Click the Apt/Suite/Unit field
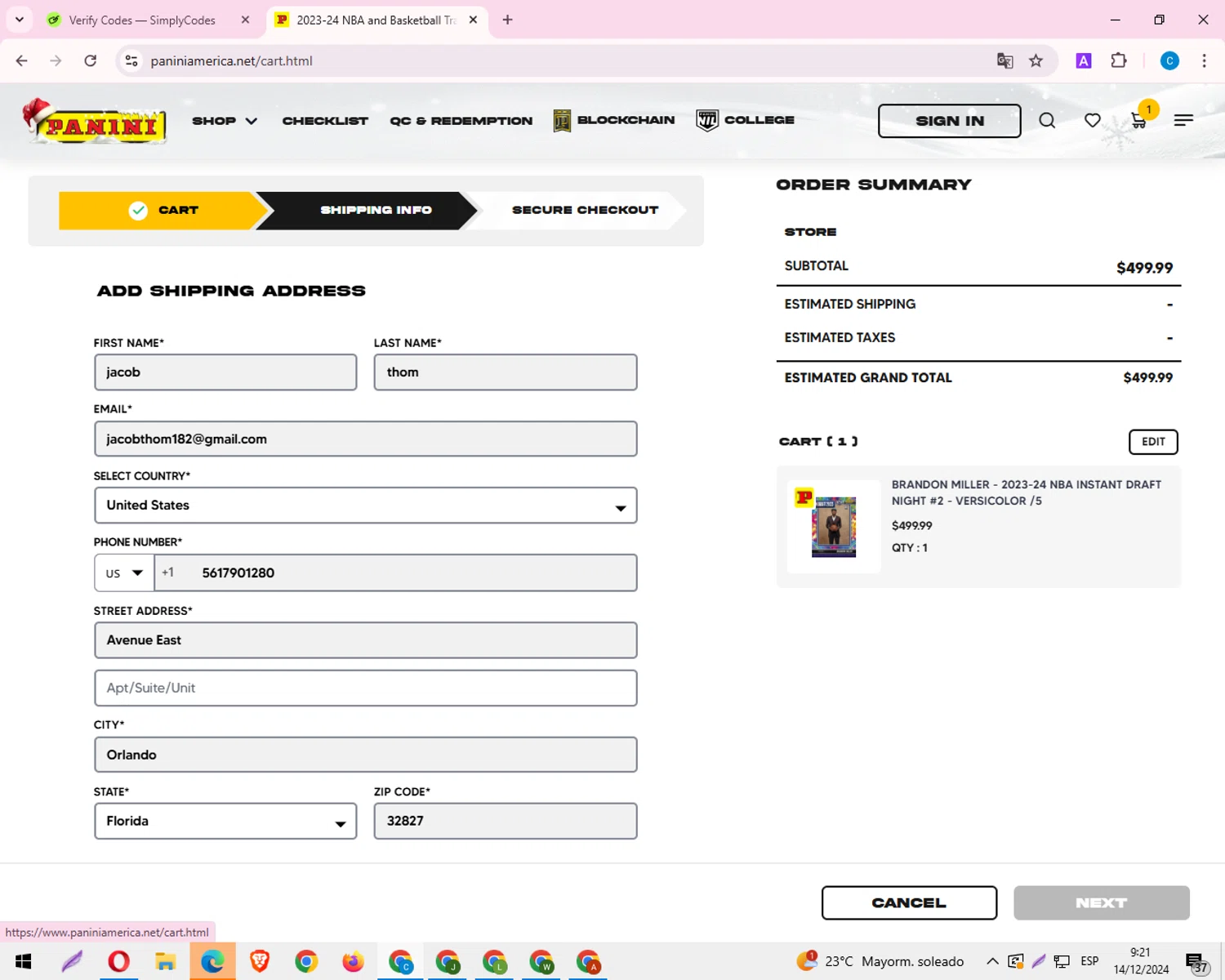 [x=365, y=688]
